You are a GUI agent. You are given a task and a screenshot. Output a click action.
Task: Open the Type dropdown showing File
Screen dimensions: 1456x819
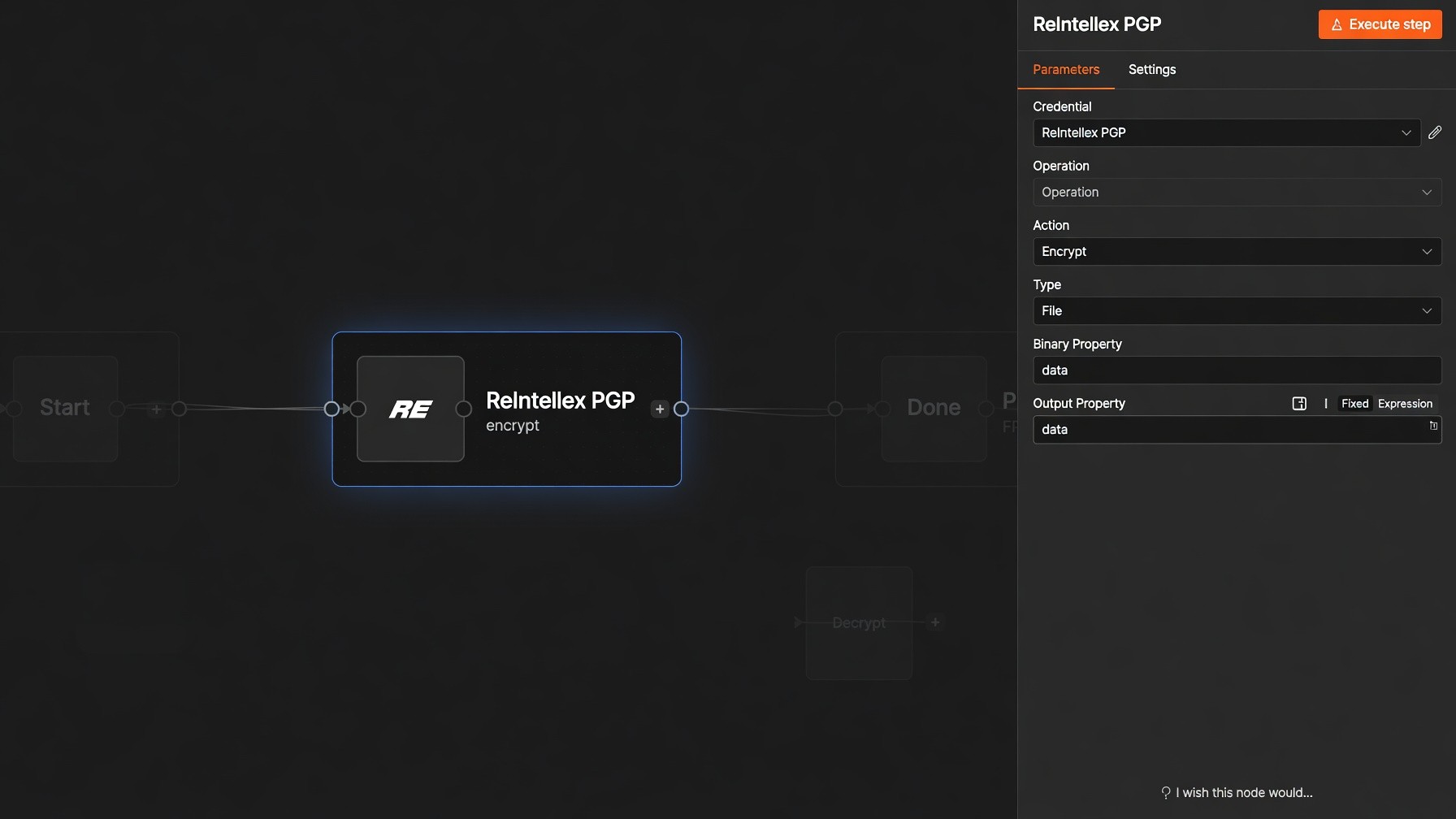tap(1237, 310)
